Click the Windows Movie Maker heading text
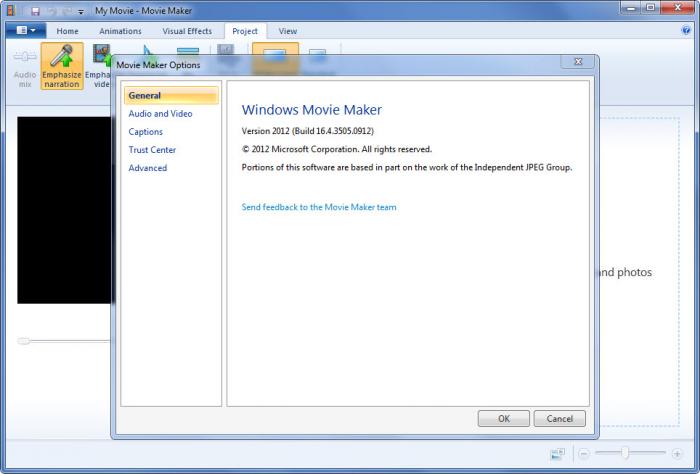 pos(312,110)
